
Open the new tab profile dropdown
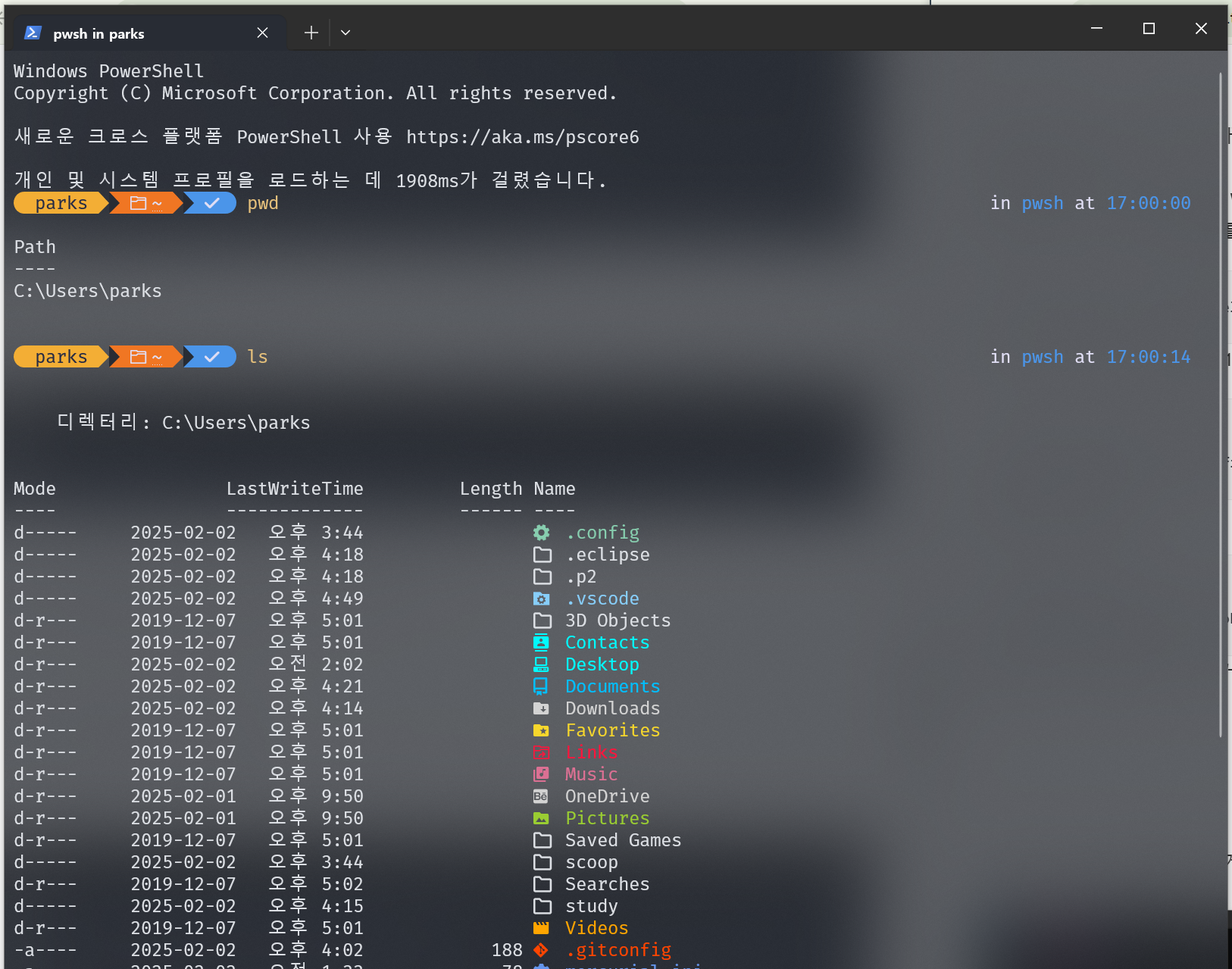[x=346, y=33]
